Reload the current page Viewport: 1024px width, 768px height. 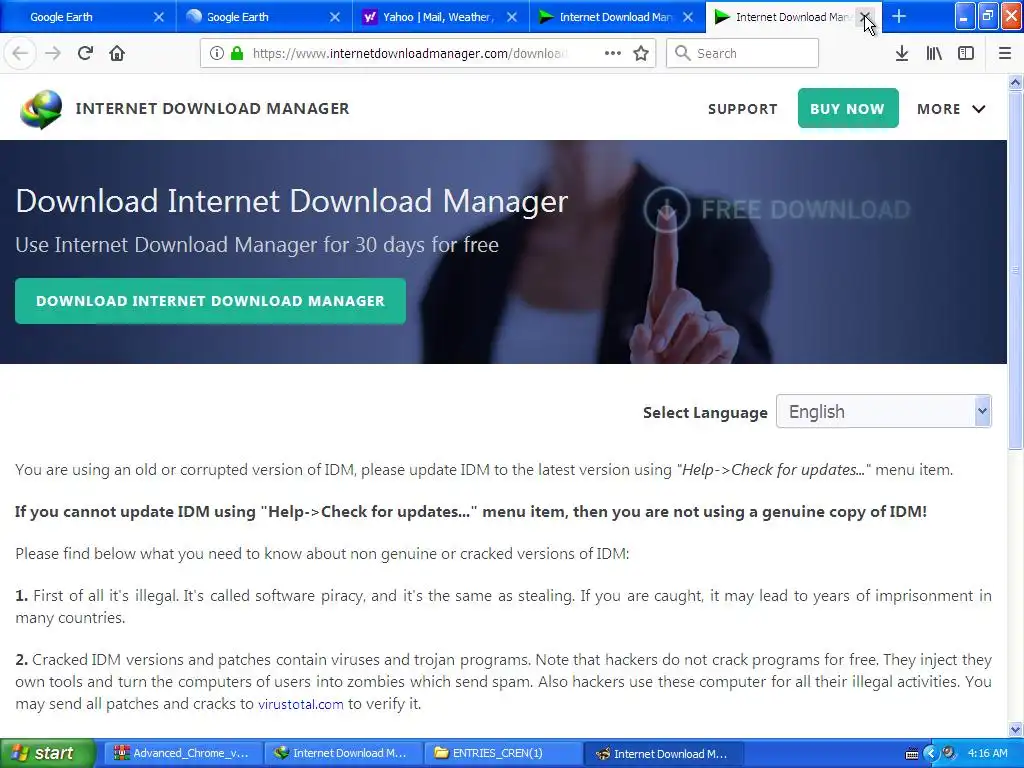click(x=86, y=53)
